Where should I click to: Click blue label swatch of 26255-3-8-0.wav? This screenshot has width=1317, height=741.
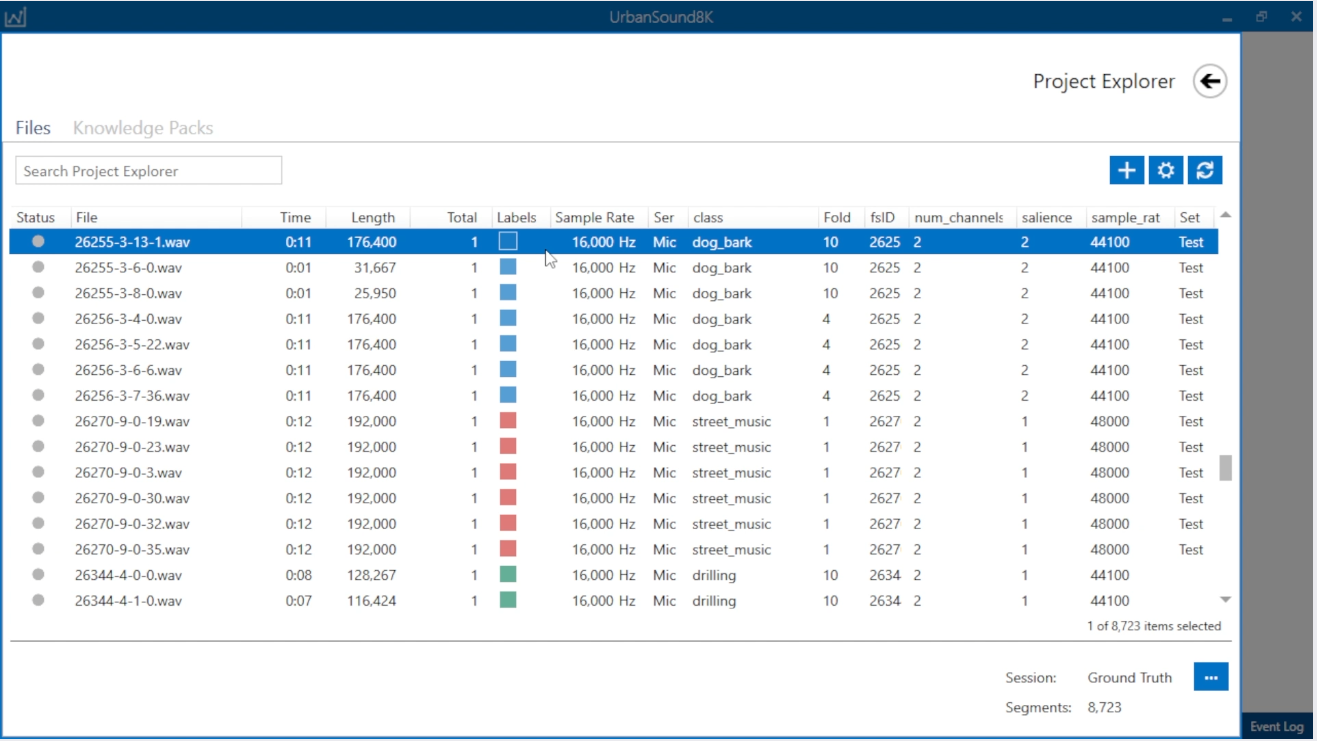pyautogui.click(x=508, y=293)
